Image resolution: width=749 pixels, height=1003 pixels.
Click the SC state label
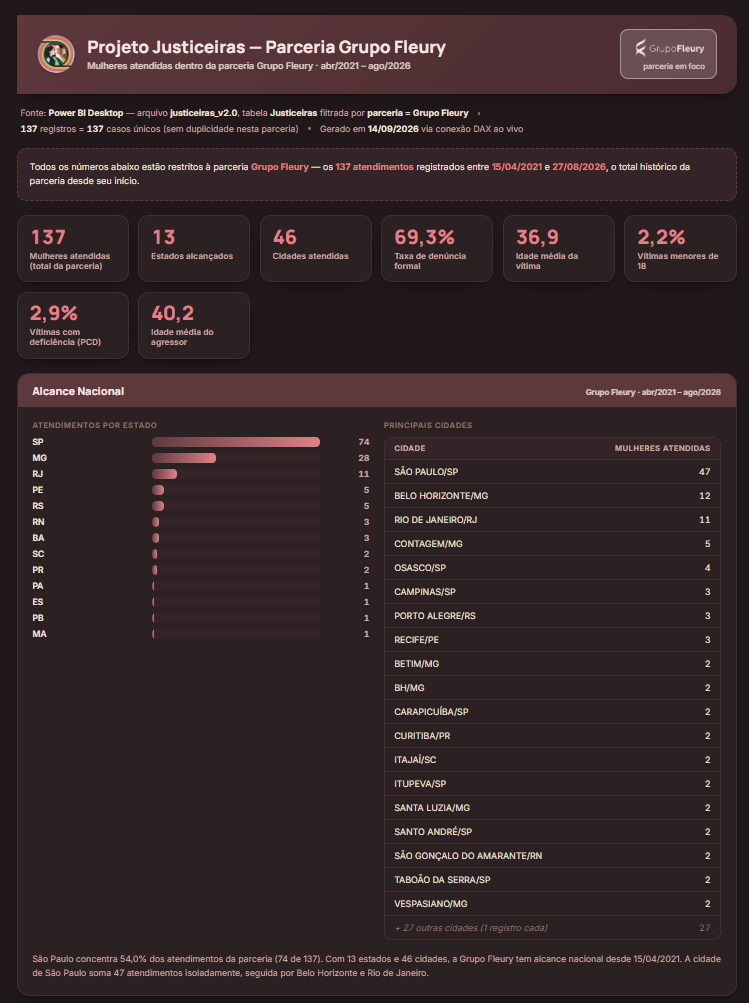(x=38, y=554)
